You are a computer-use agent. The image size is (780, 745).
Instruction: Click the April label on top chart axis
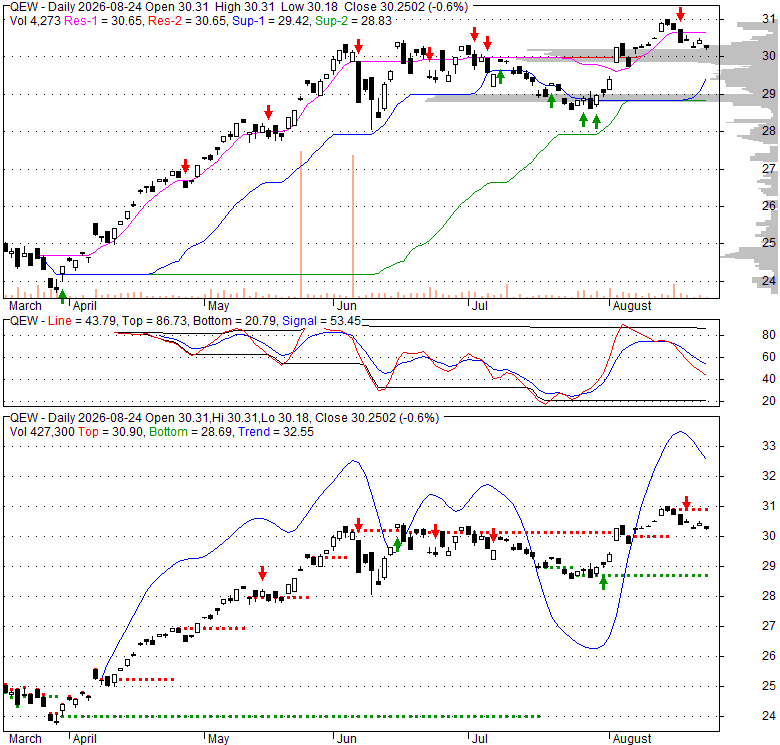85,306
